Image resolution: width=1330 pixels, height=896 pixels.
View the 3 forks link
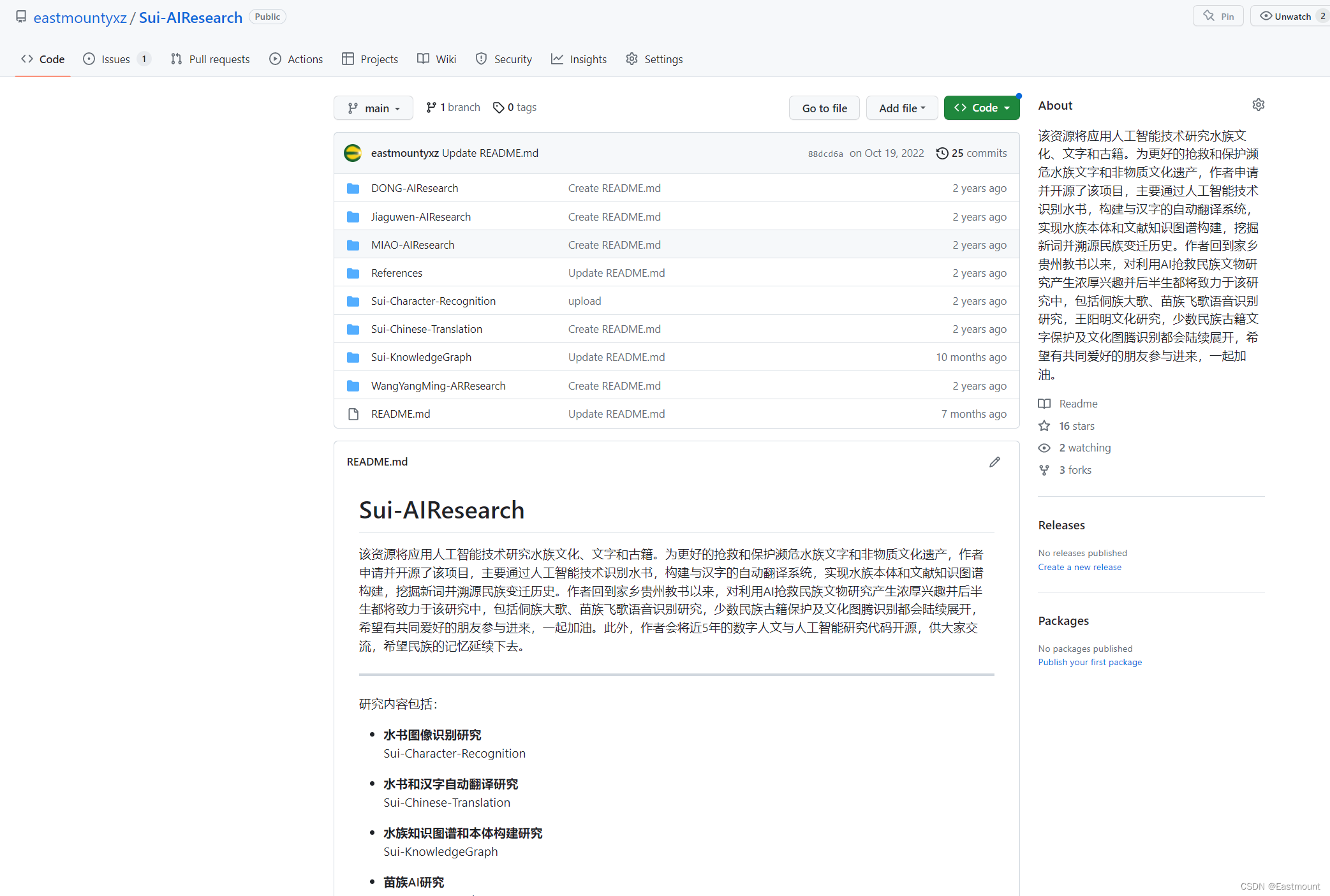[1065, 470]
